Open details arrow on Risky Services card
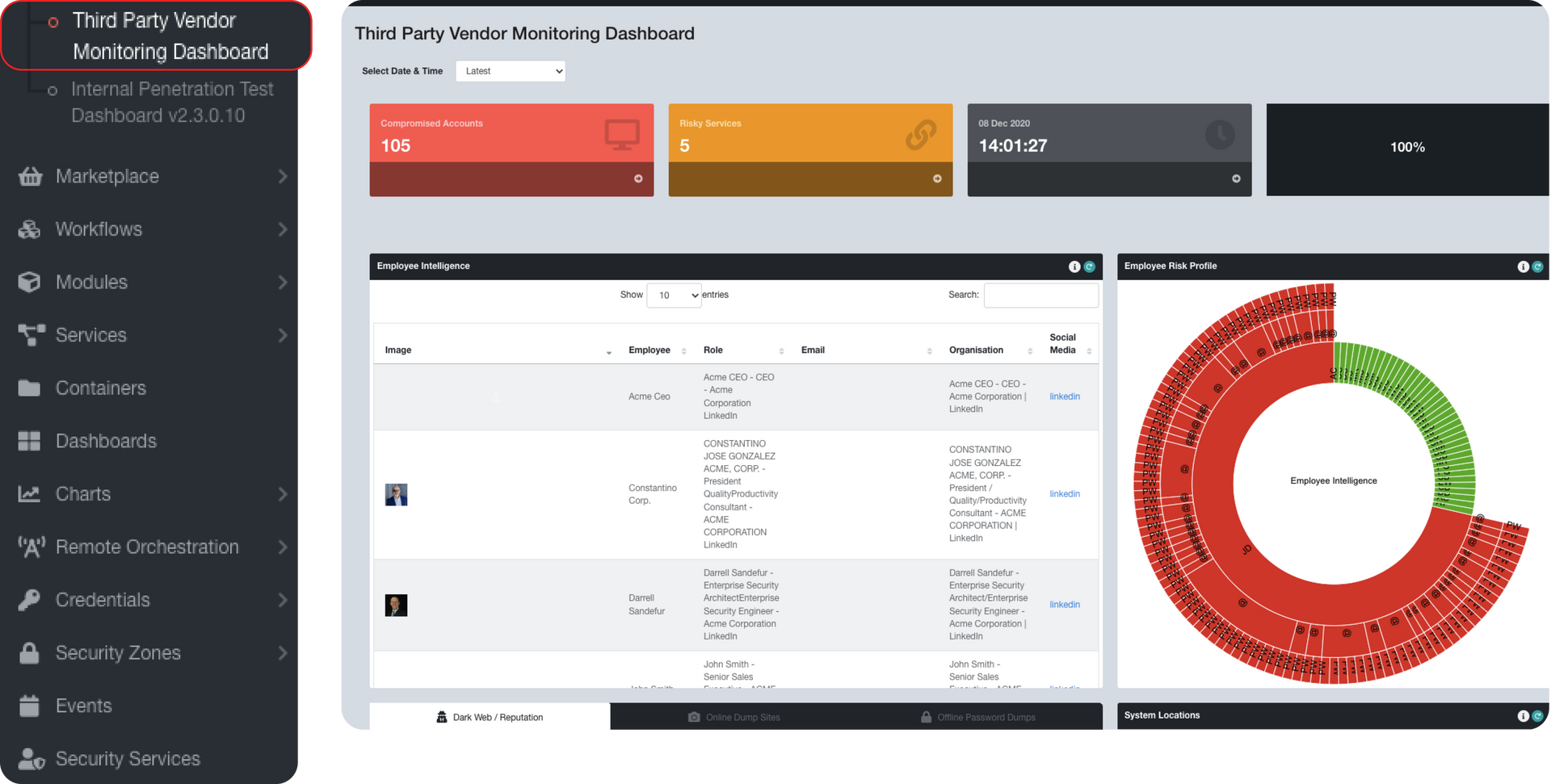 (937, 178)
